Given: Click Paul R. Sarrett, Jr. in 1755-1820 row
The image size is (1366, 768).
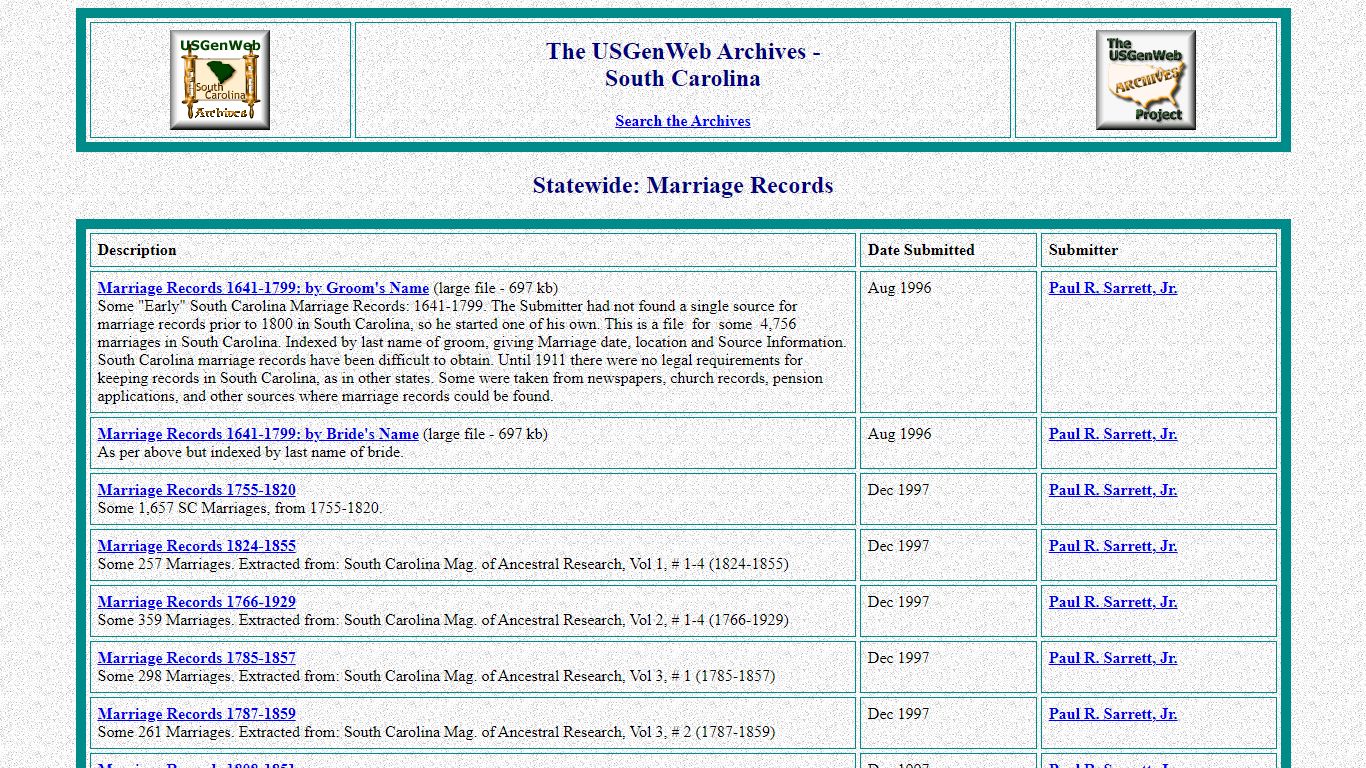Looking at the screenshot, I should coord(1113,490).
